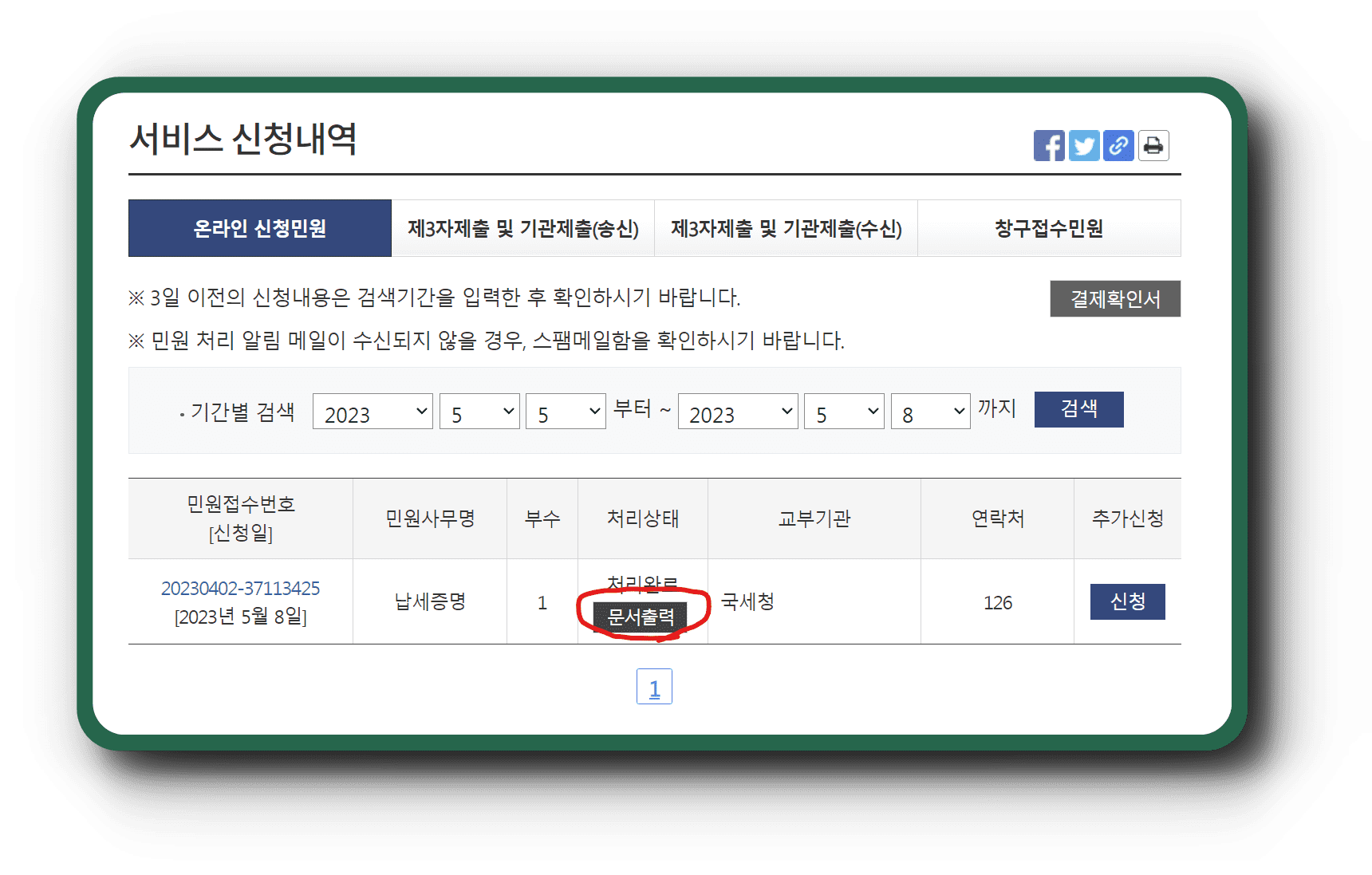
Task: Select the 부수 column header
Action: point(542,518)
